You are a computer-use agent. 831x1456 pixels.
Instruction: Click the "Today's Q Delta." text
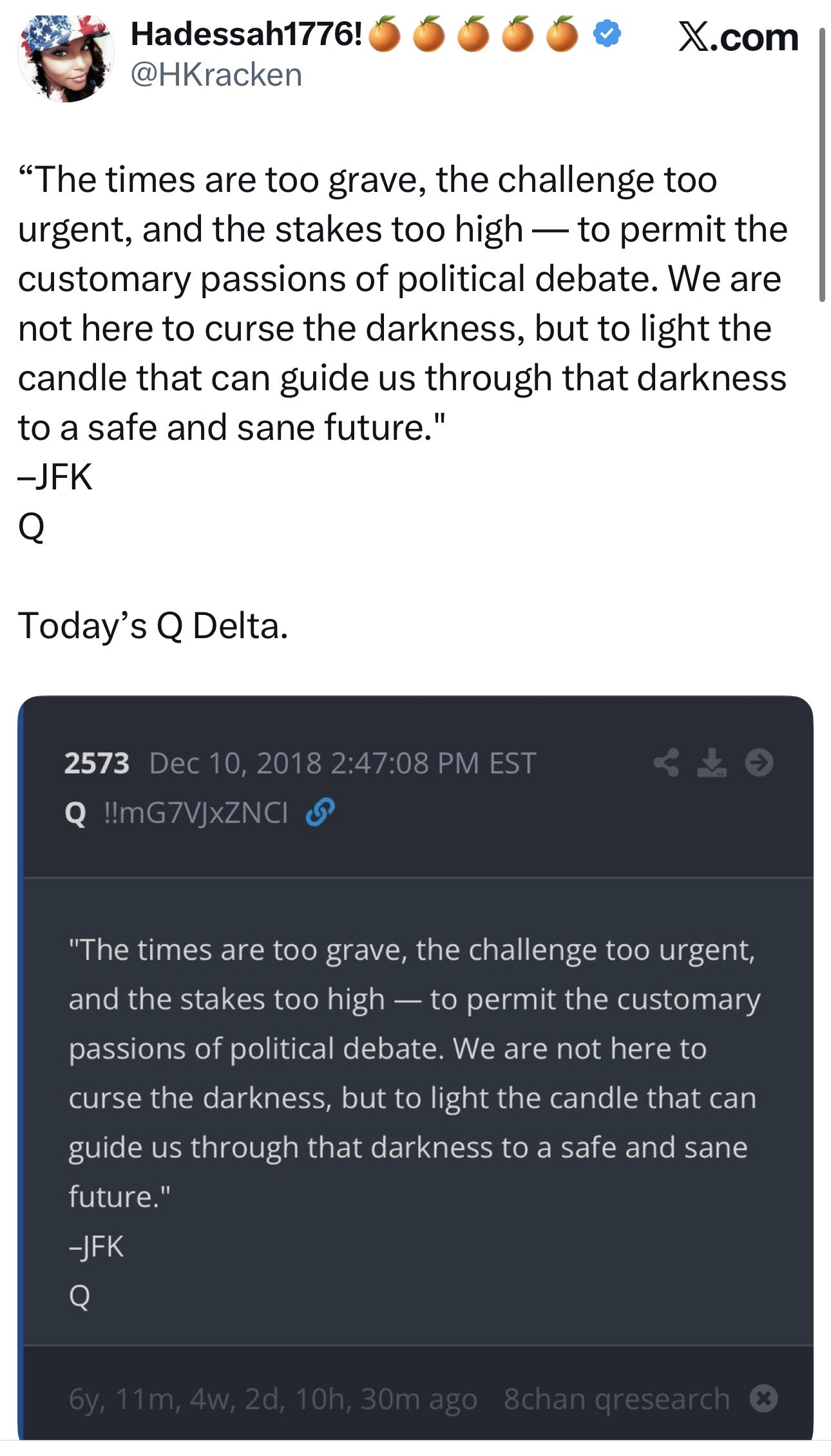(153, 625)
